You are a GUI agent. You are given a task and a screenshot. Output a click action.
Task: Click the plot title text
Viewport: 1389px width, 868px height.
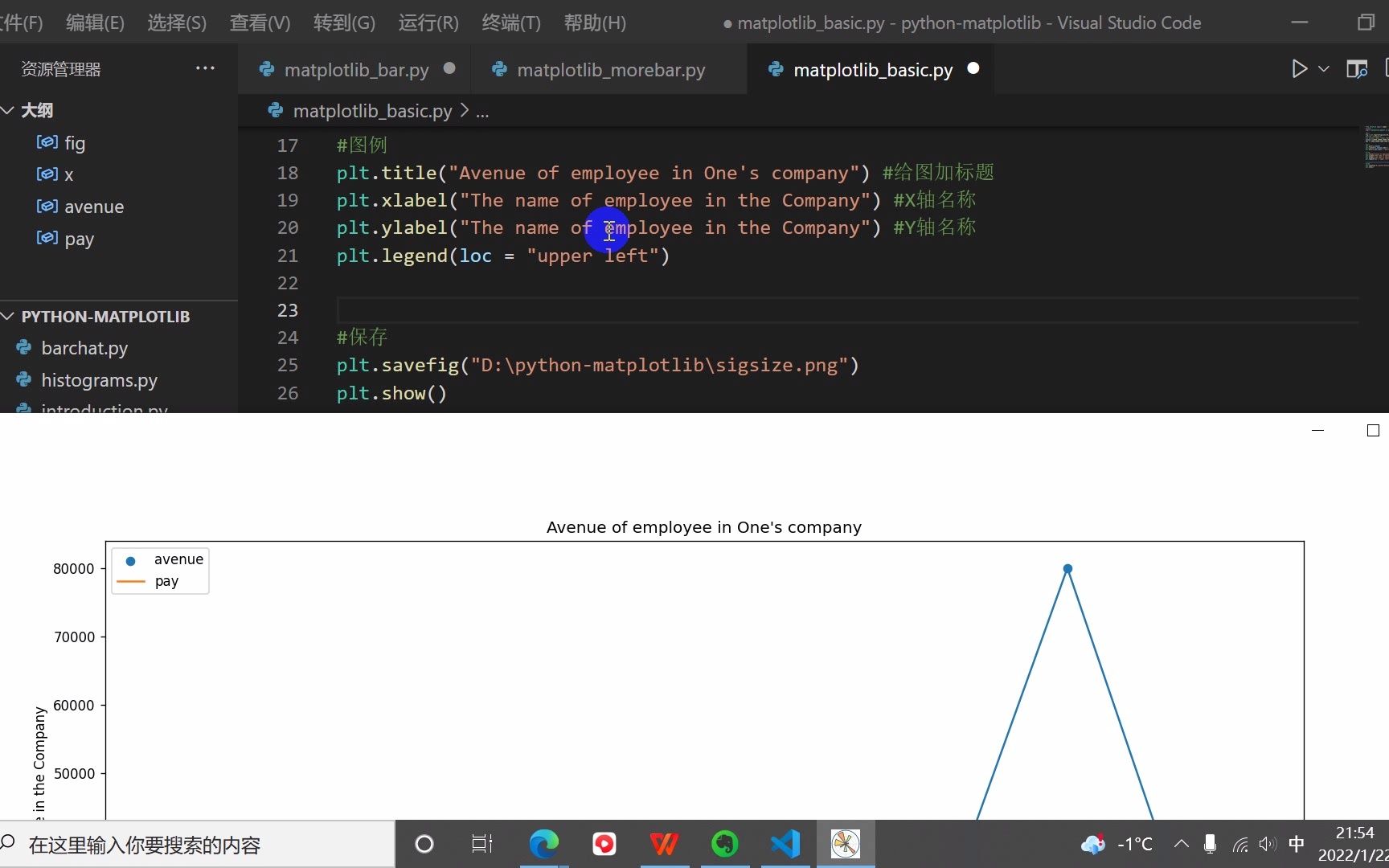[x=704, y=527]
